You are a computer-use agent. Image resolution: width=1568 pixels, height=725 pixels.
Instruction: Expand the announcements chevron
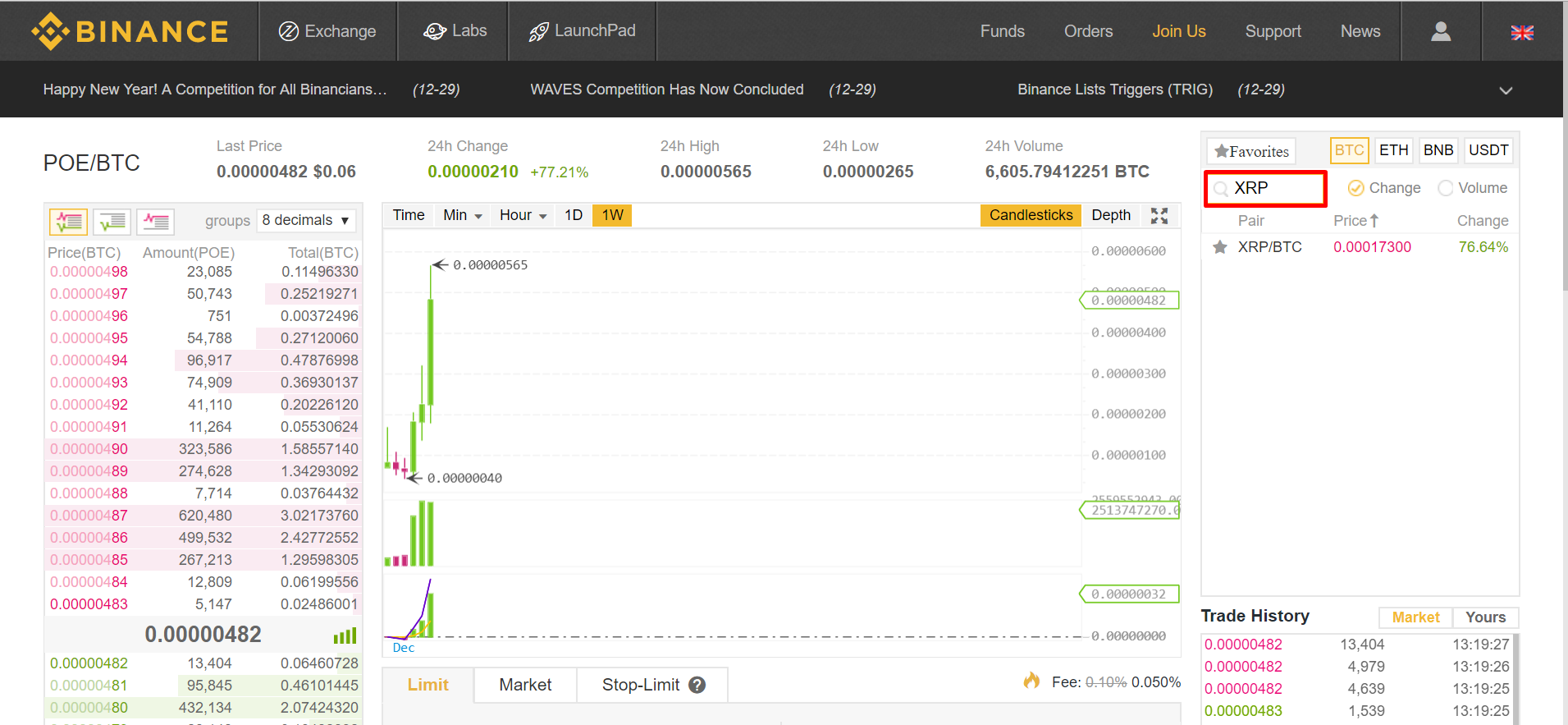1505,90
